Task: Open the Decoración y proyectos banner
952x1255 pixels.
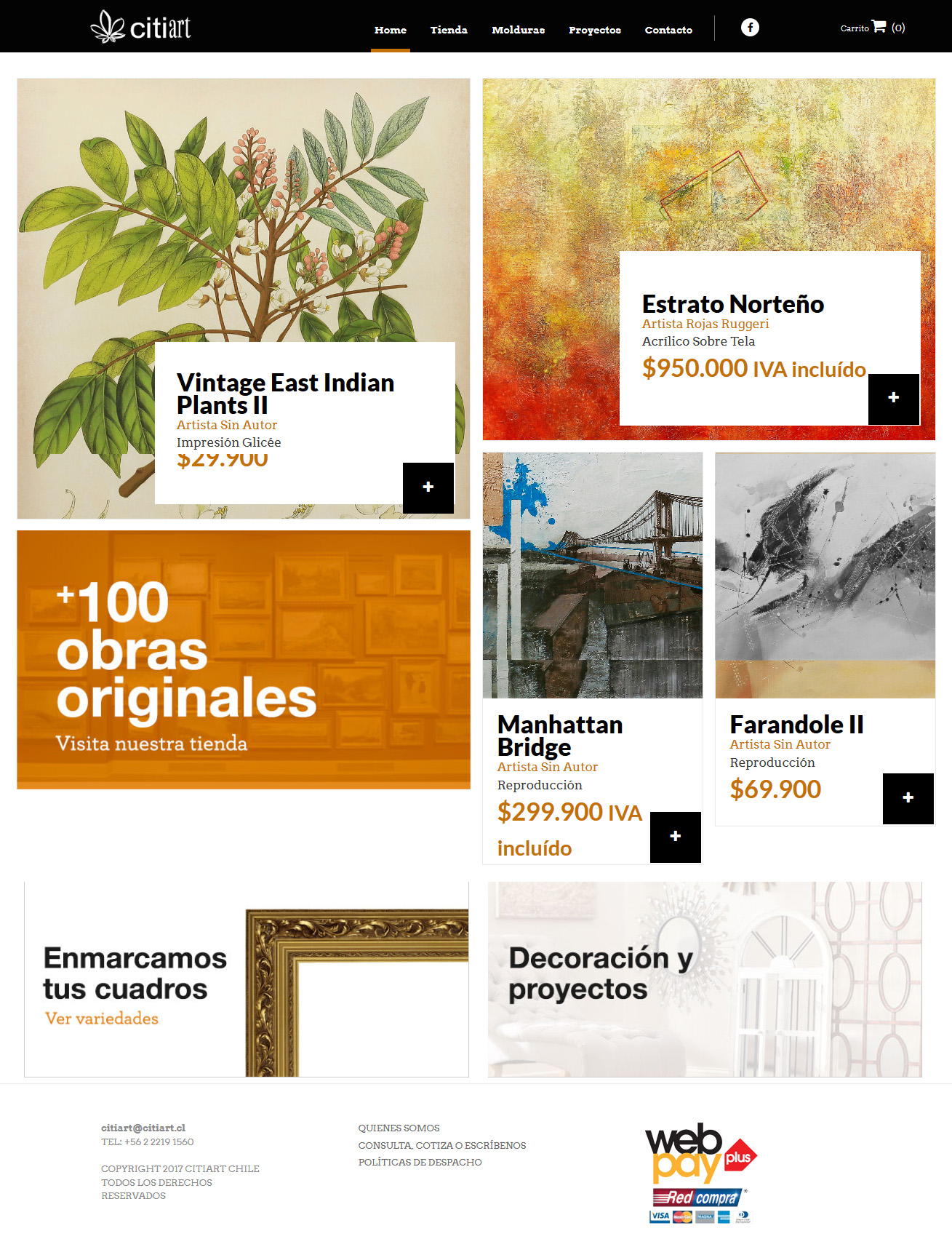Action: [705, 979]
